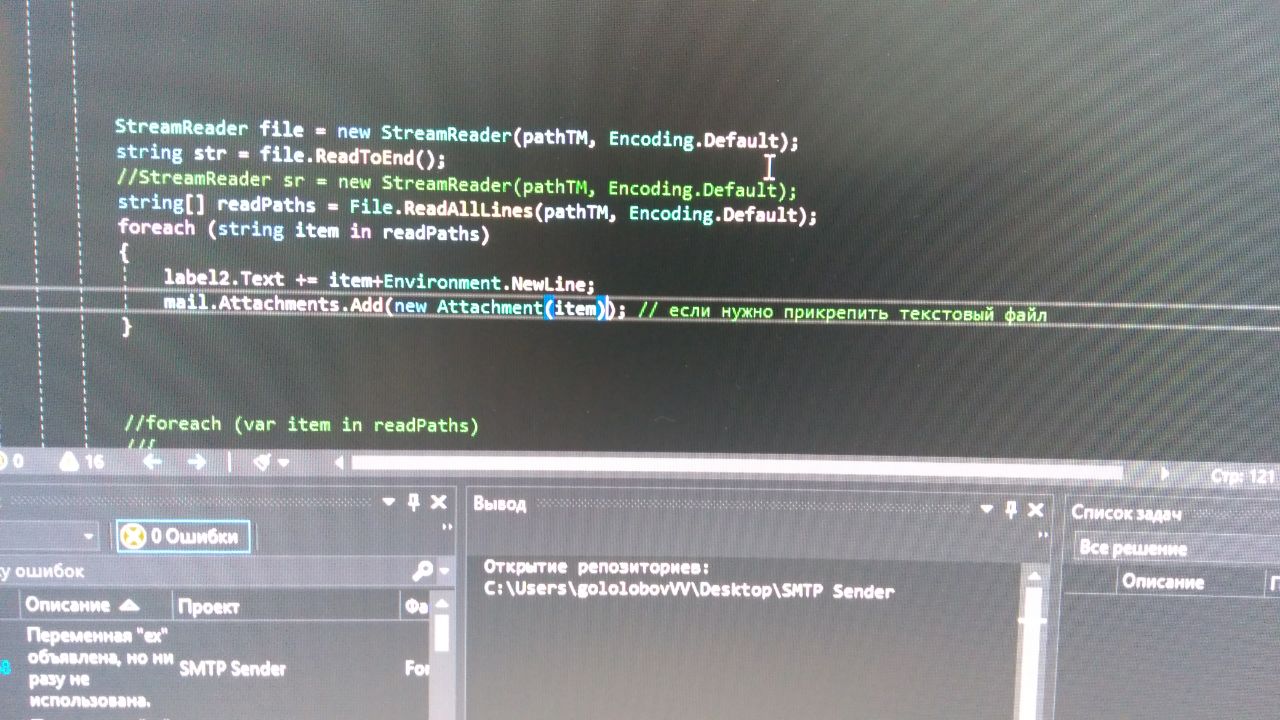
Task: Click 'File.ReadAllLines' in the code
Action: [441, 209]
